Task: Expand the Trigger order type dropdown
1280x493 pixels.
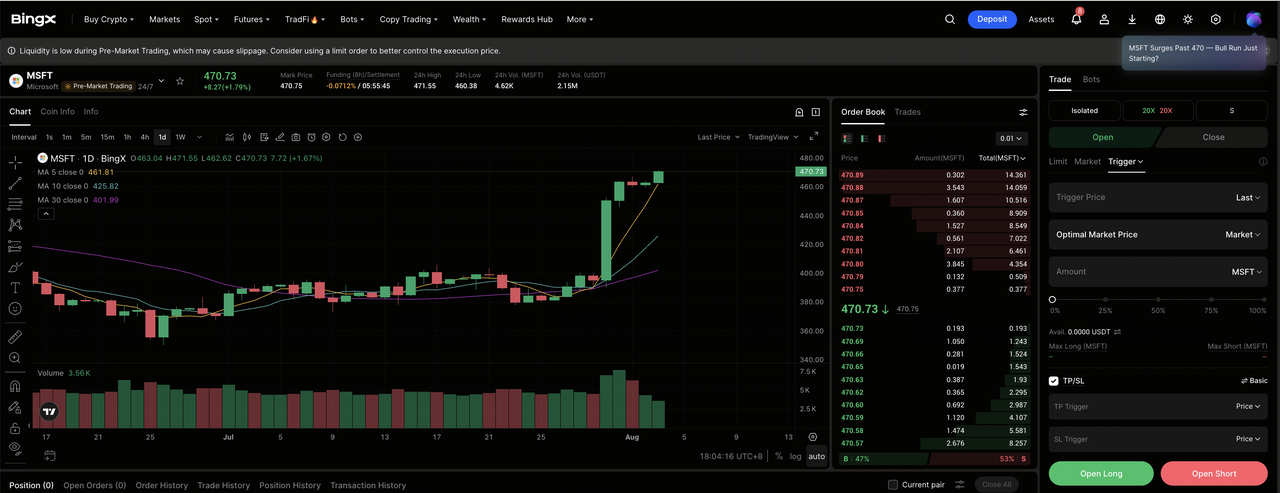Action: click(1126, 161)
